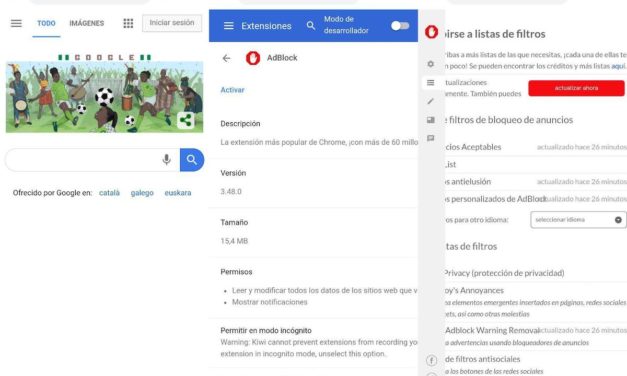Image resolution: width=627 pixels, height=376 pixels.
Task: Activate voice search microphone
Action: [x=167, y=160]
